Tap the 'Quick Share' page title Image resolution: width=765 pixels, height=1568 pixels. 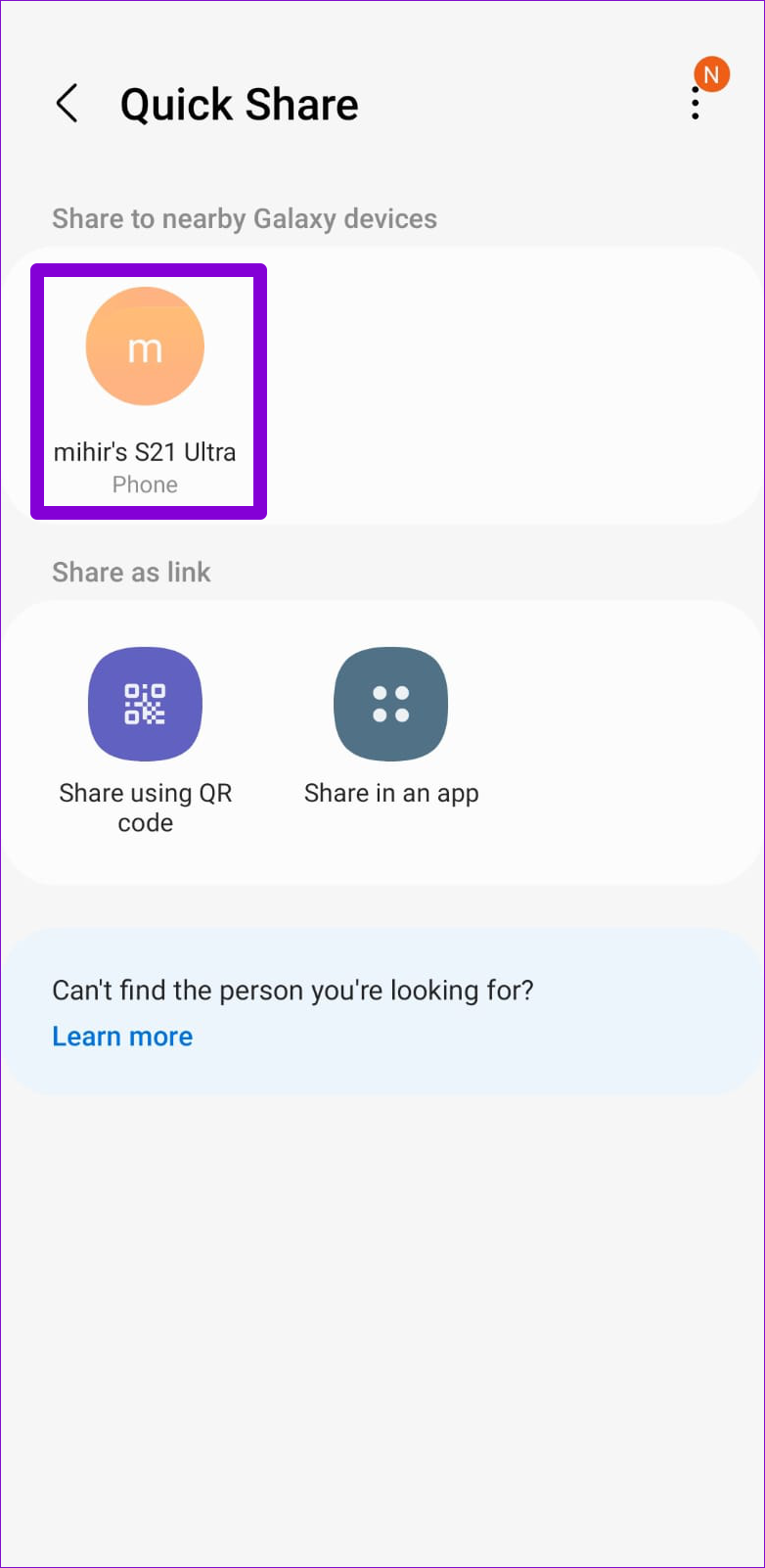[239, 104]
